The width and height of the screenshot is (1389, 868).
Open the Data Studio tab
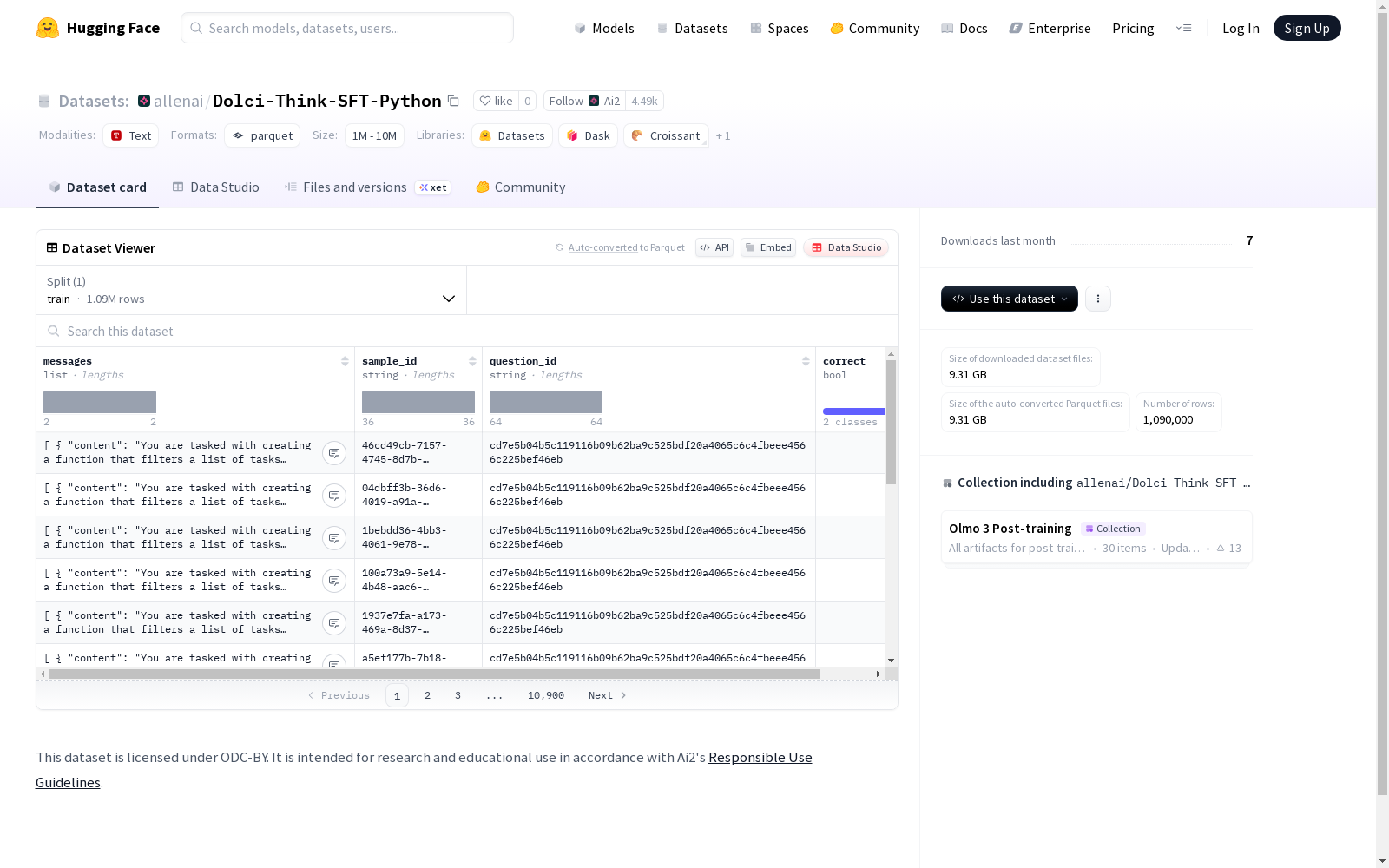click(x=216, y=187)
